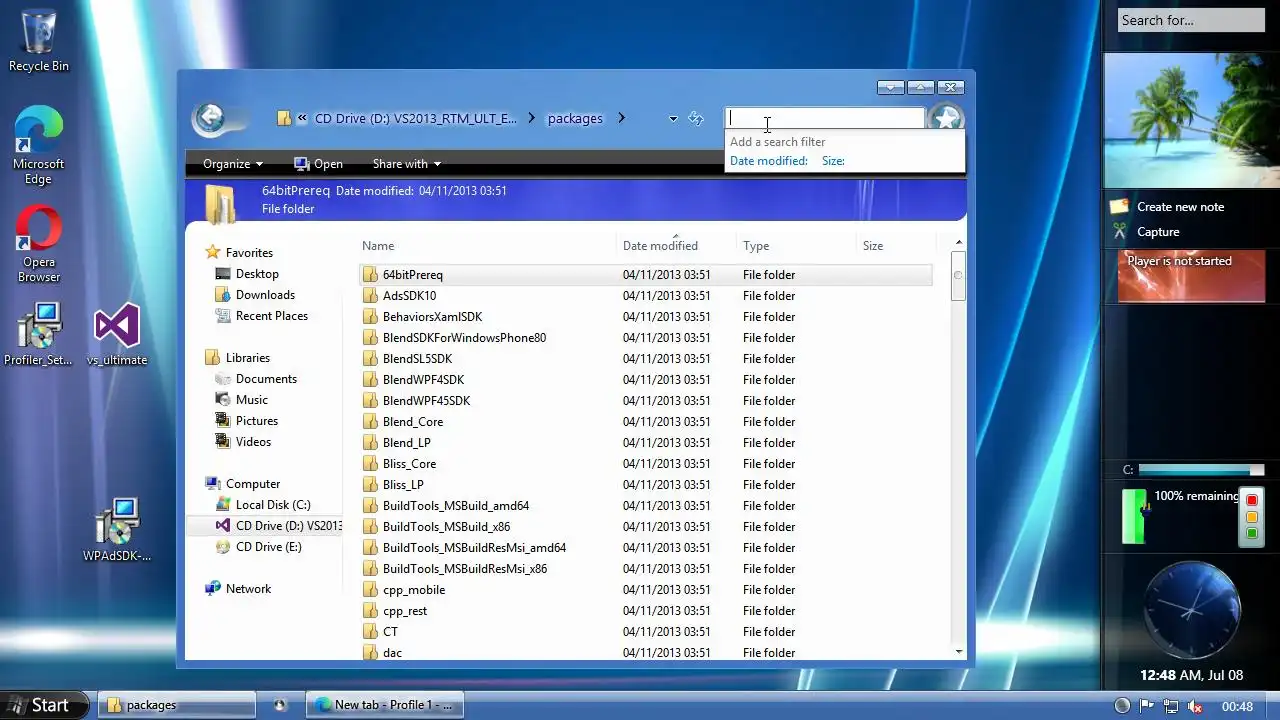Select the BlendSDKForWindowsPhone80 folder
This screenshot has width=1280, height=720.
pos(464,338)
